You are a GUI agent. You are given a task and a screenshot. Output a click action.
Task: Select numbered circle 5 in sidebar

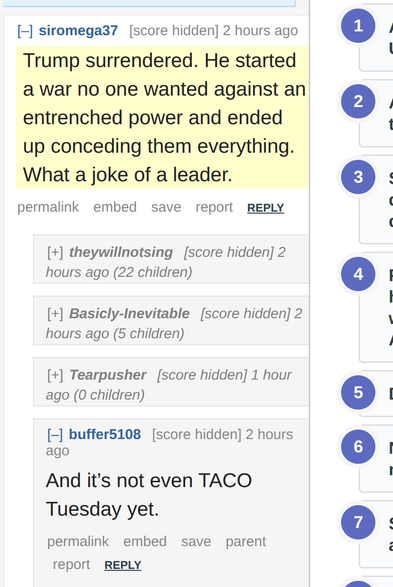coord(358,392)
